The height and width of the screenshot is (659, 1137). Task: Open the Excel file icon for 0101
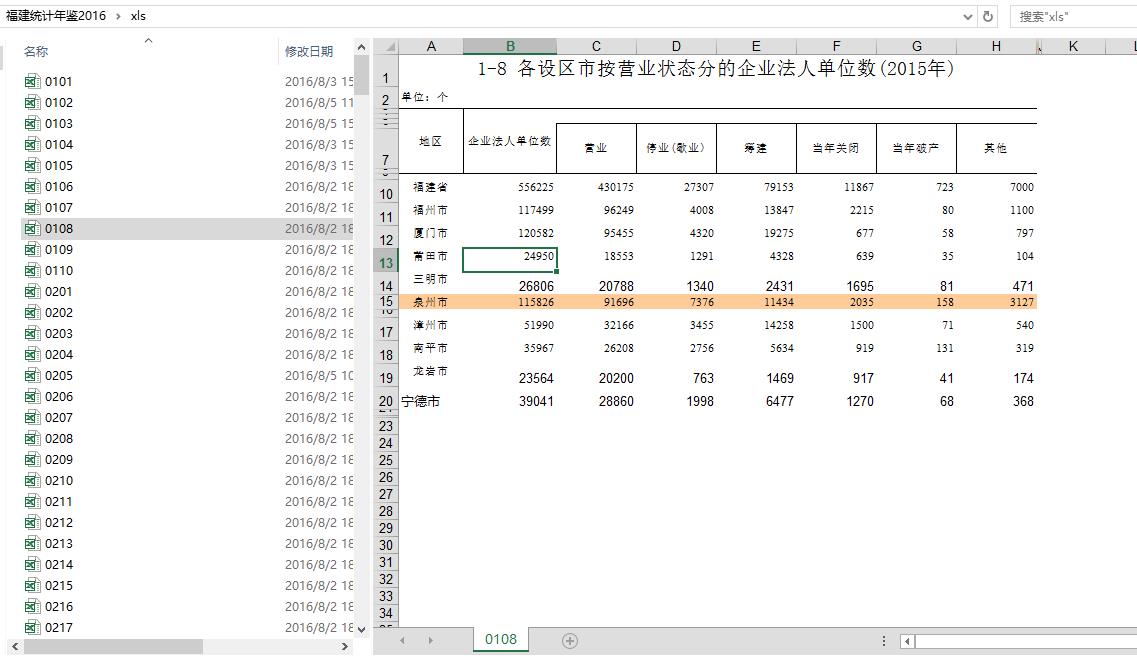[x=32, y=82]
